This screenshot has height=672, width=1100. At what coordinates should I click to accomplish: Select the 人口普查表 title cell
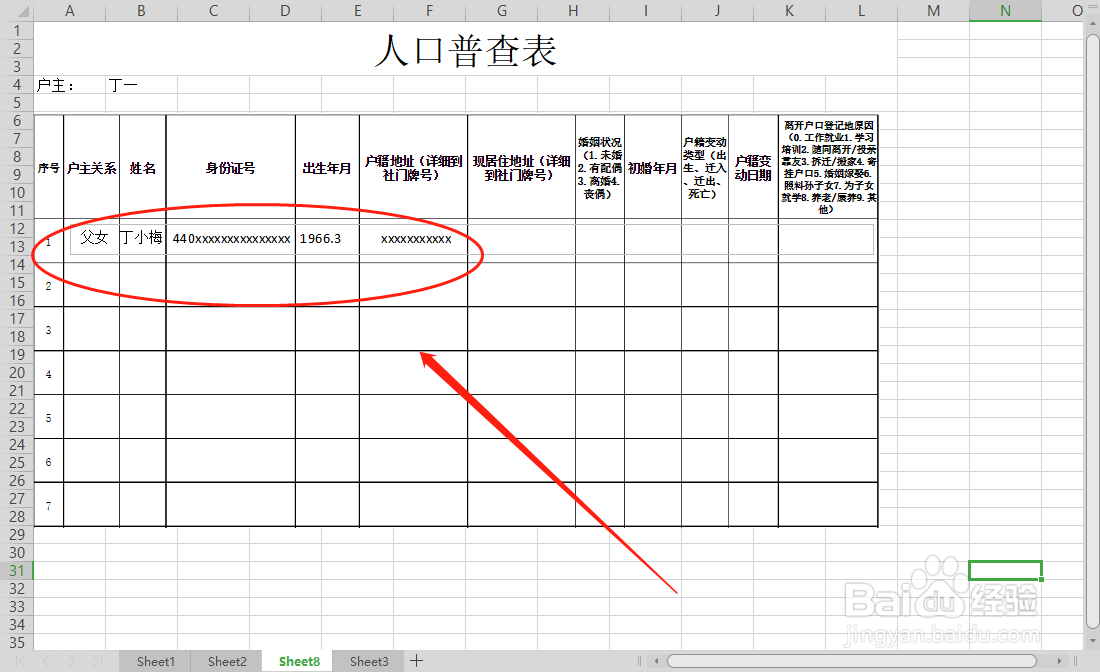[464, 50]
